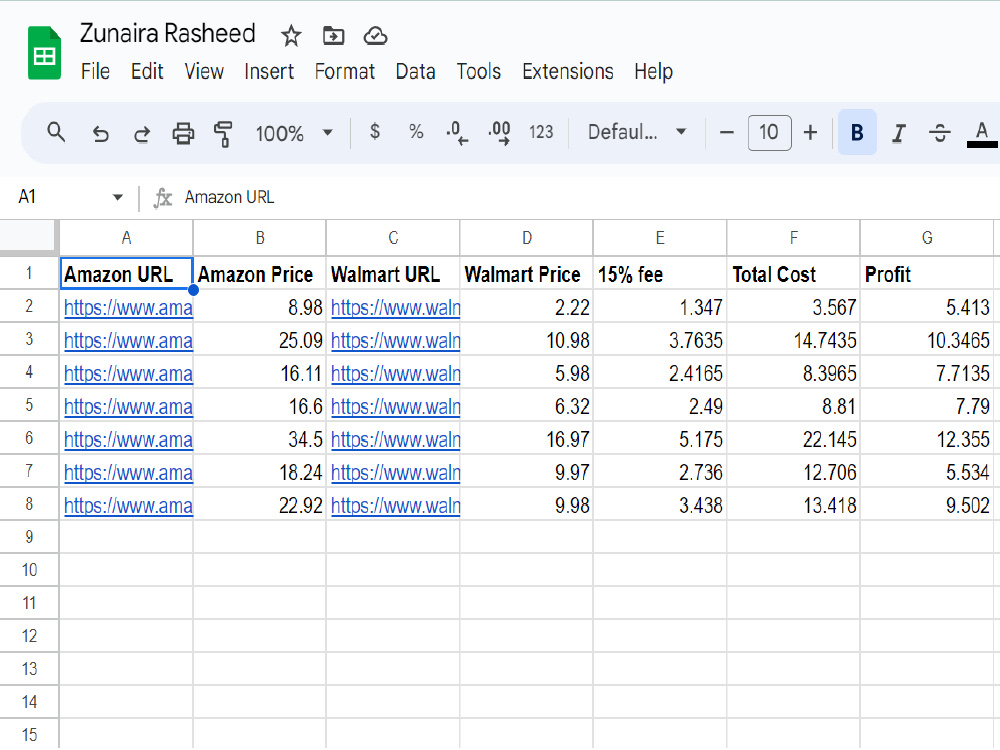Activate the paint format tool
Image resolution: width=1000 pixels, height=750 pixels.
point(223,133)
